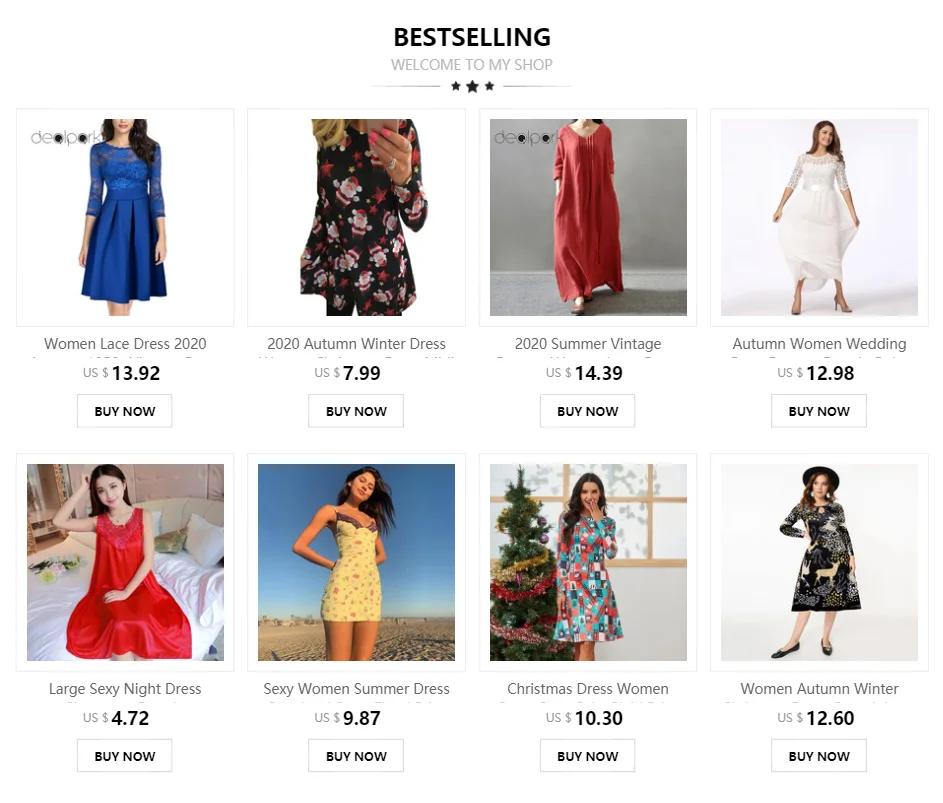943x803 pixels.
Task: Click Buy Now under Women Lace Dress 2020
Action: click(124, 411)
